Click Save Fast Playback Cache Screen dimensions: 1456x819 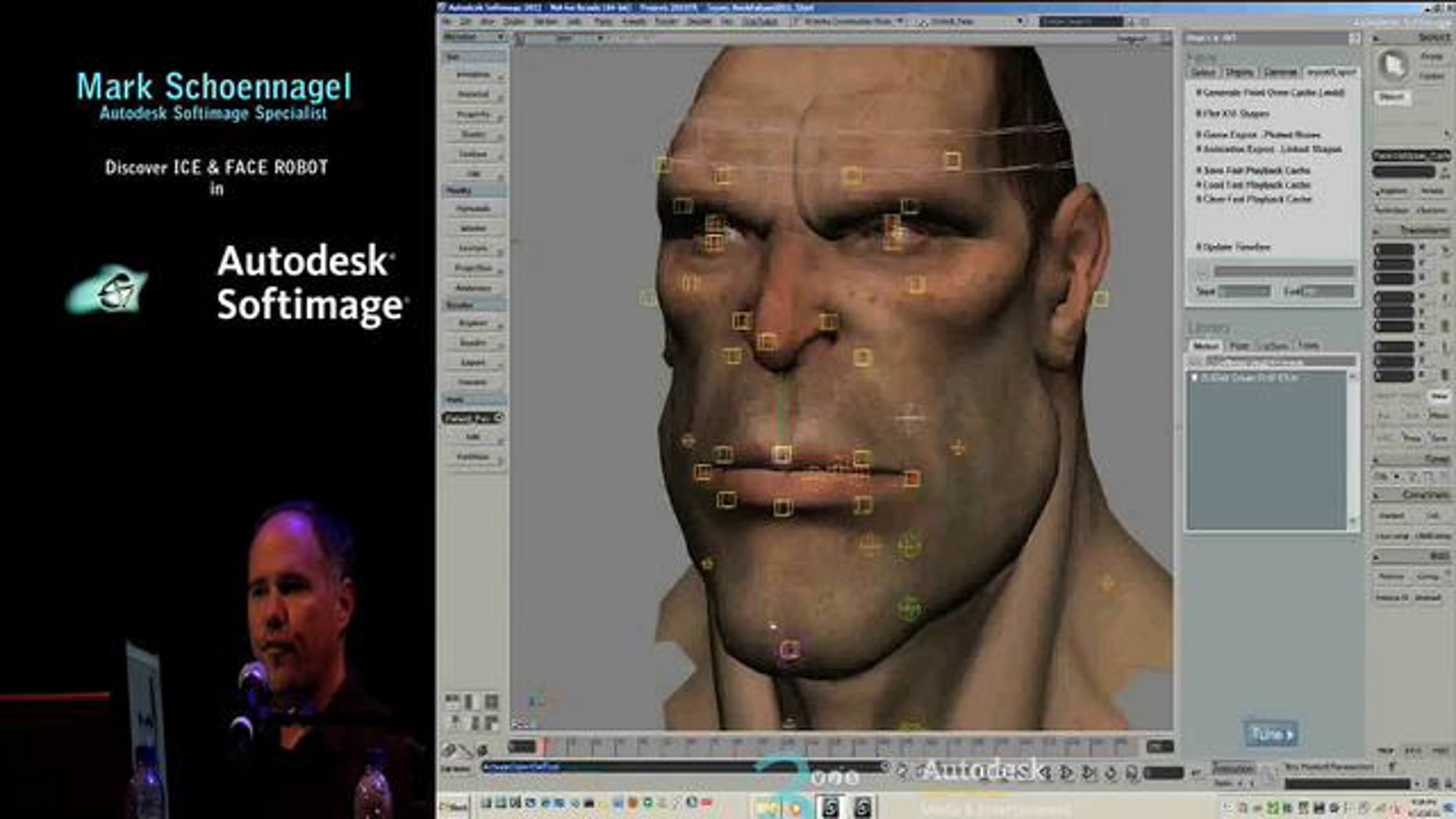pyautogui.click(x=1253, y=170)
